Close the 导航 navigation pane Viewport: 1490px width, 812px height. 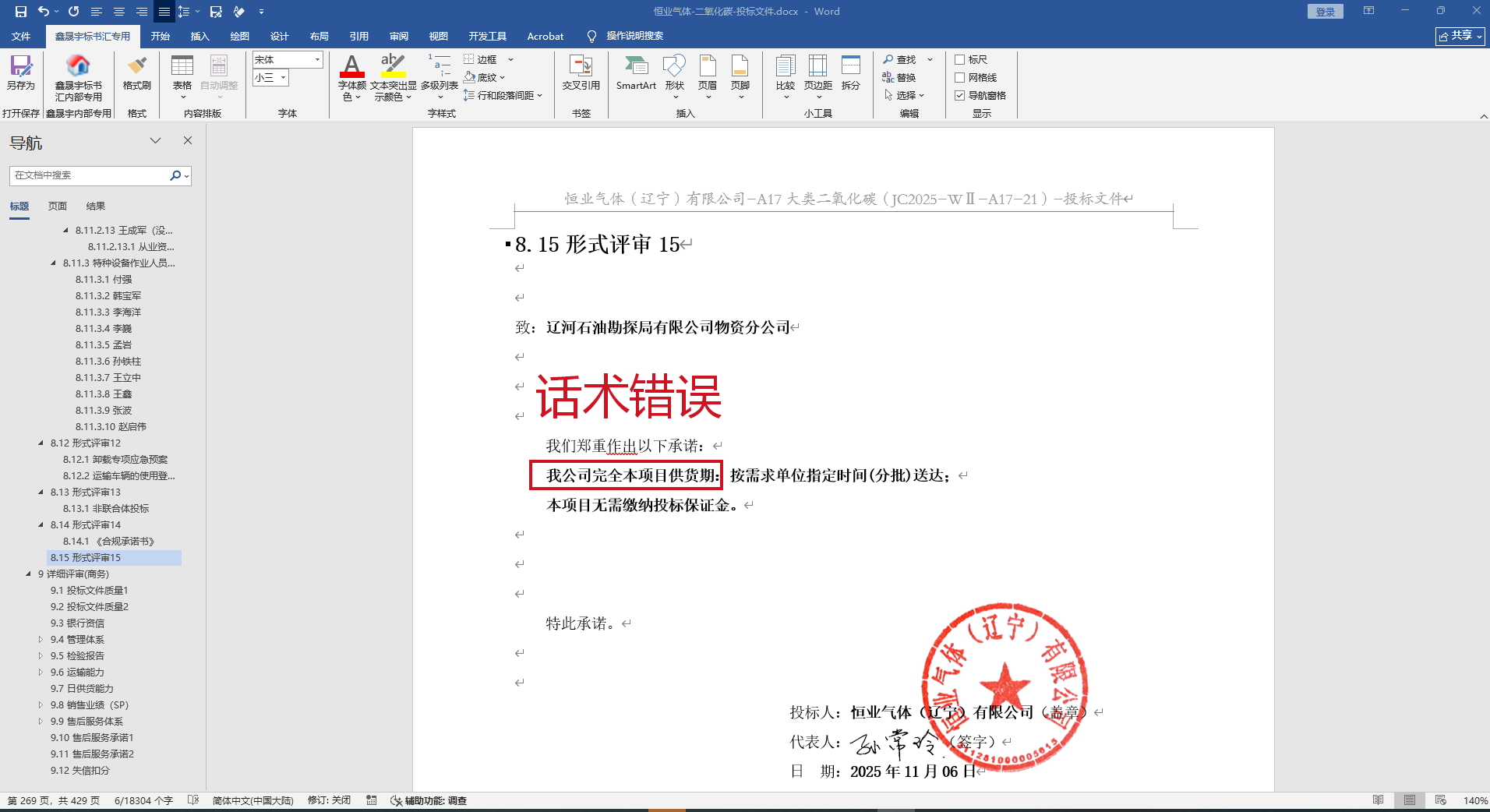click(x=188, y=140)
